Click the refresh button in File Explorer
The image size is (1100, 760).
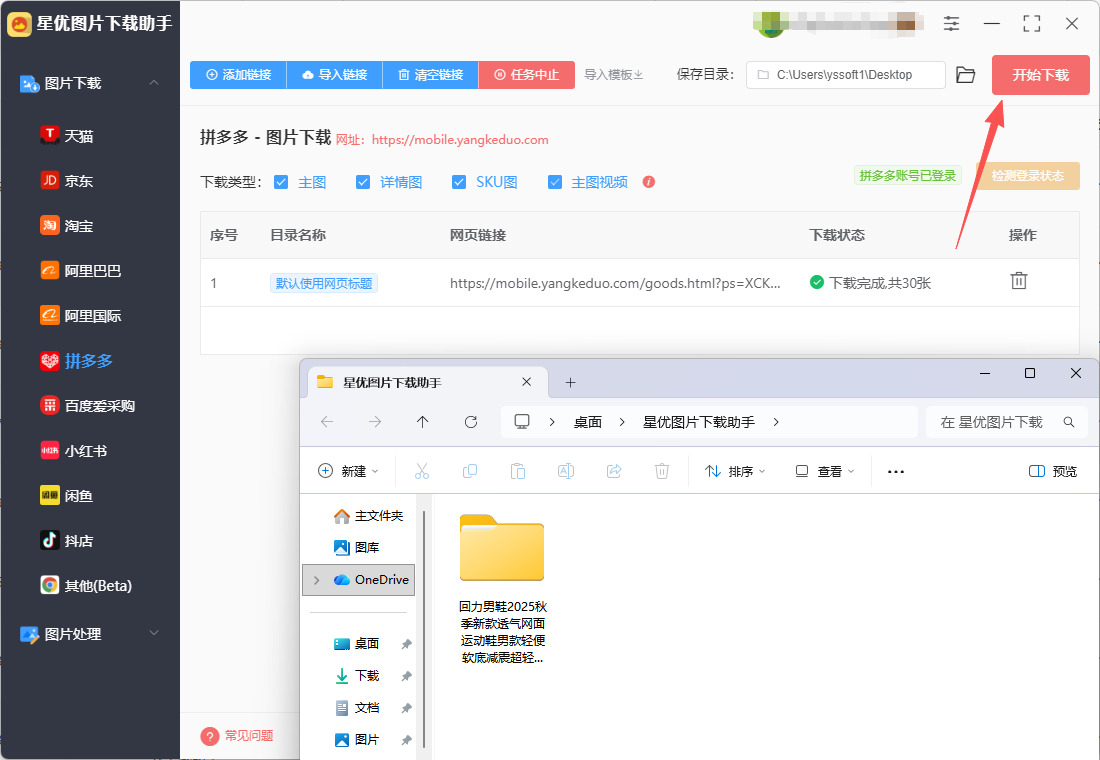point(471,422)
